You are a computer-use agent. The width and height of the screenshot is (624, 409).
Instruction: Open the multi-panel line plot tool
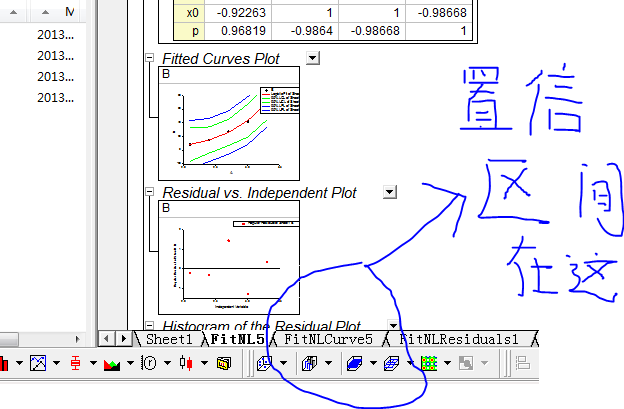[x=38, y=363]
